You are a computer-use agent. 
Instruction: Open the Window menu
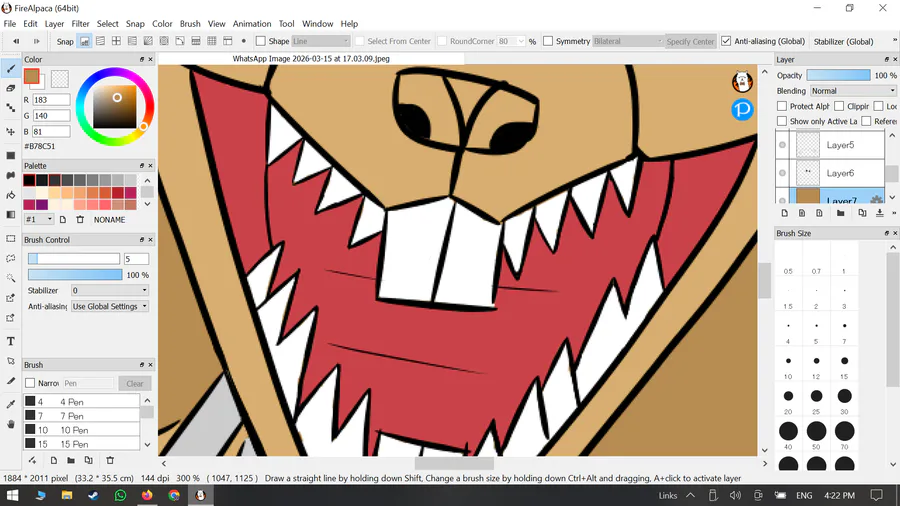pyautogui.click(x=317, y=24)
